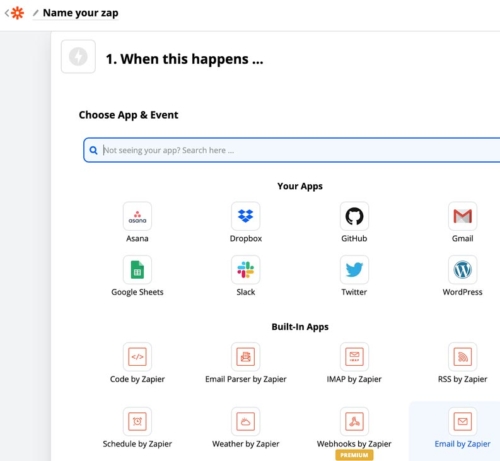Choose RSS by Zapier icon
This screenshot has width=500, height=461.
463,357
